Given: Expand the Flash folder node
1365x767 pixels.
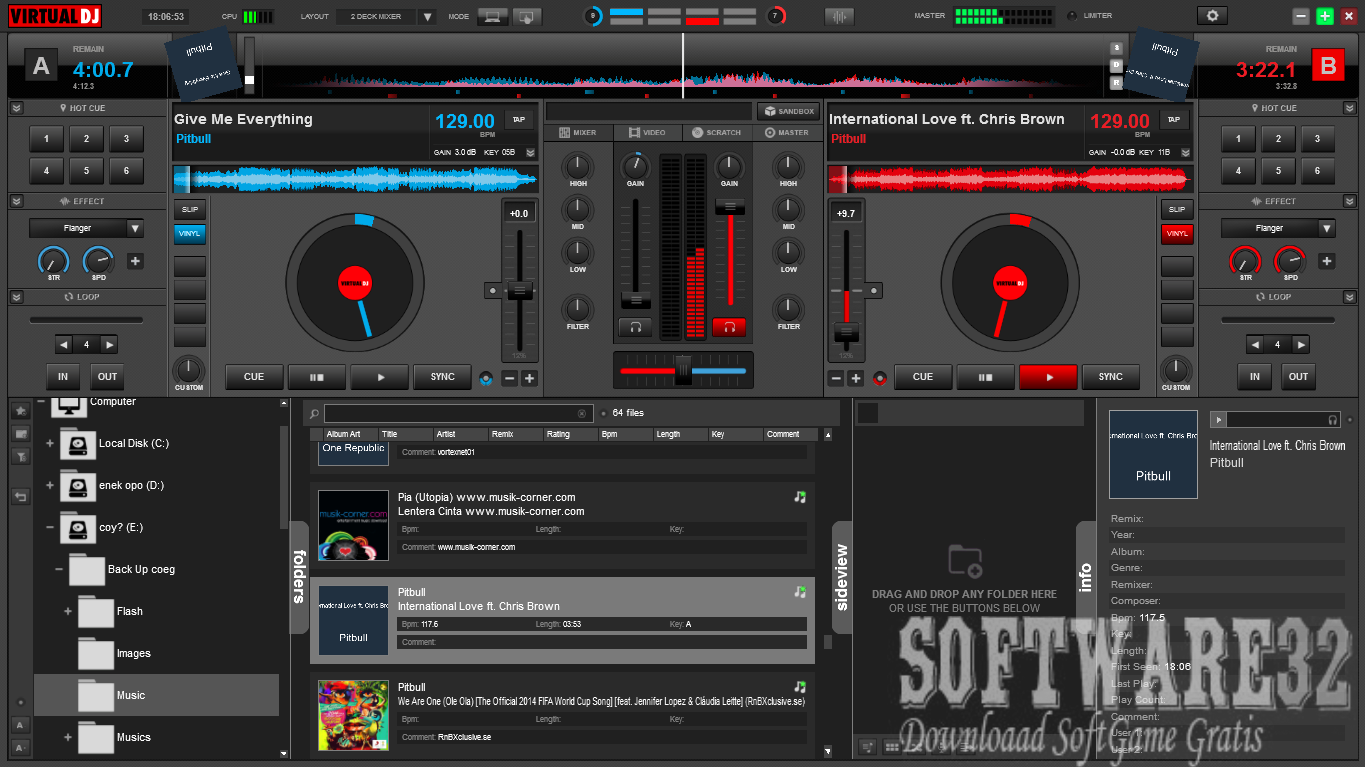Looking at the screenshot, I should [x=68, y=612].
